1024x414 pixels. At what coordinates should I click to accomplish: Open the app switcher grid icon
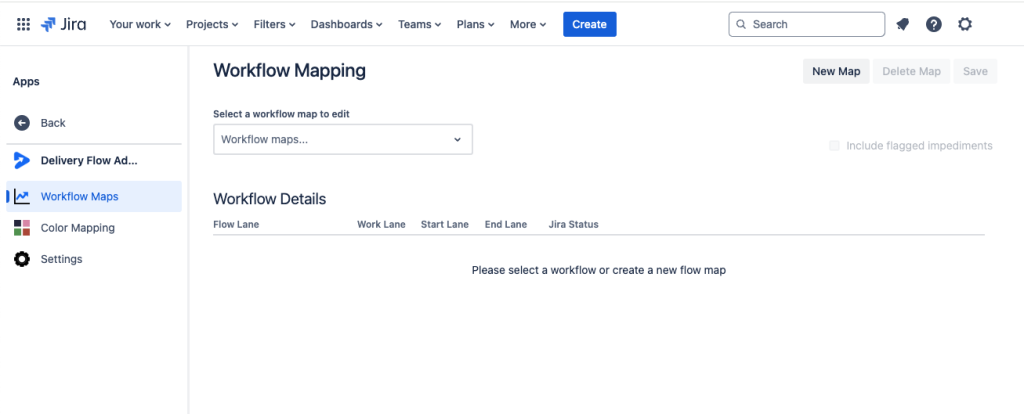pos(23,24)
